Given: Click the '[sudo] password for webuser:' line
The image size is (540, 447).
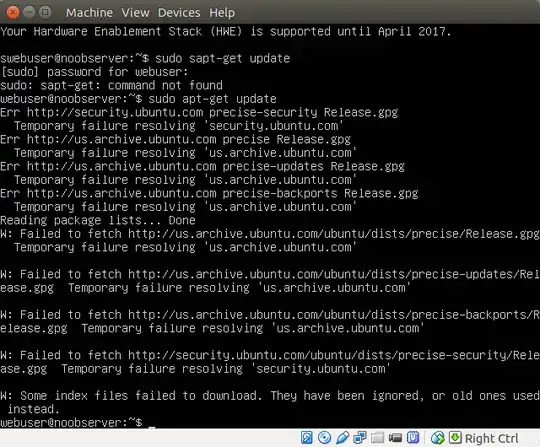Looking at the screenshot, I should click(x=94, y=72).
